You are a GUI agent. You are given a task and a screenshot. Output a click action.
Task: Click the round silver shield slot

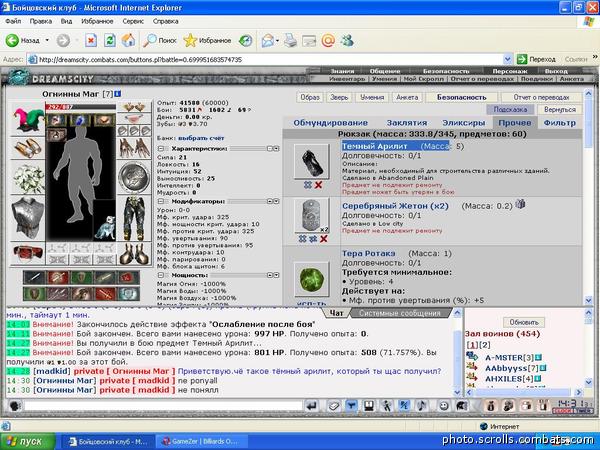[134, 178]
